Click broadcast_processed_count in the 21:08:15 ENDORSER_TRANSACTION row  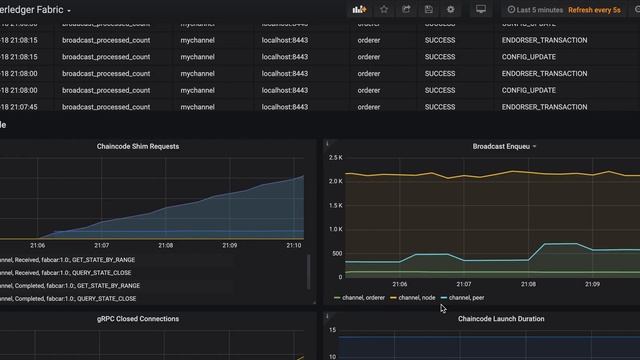pos(106,40)
